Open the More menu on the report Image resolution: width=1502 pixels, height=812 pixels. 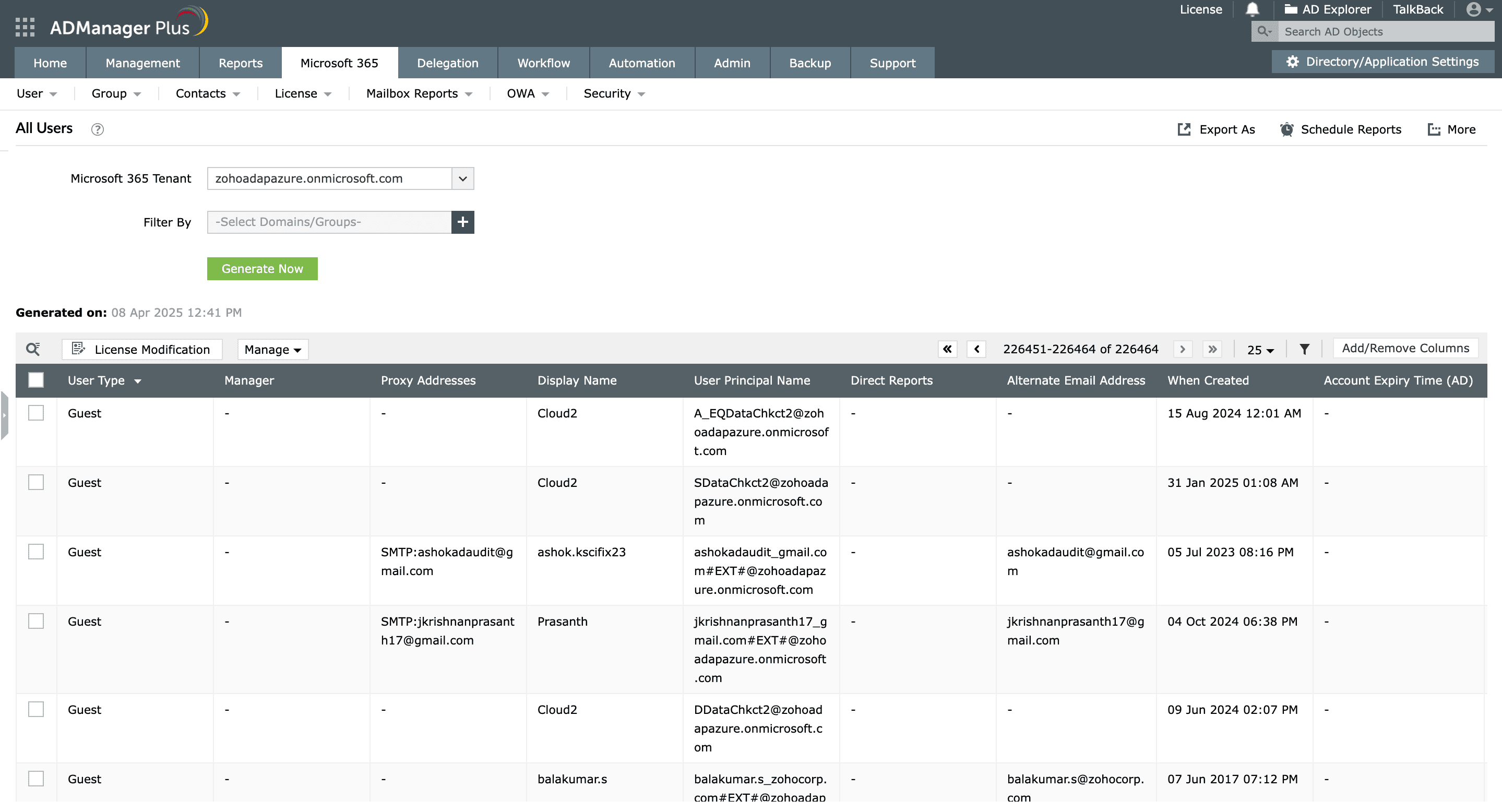coord(1451,129)
